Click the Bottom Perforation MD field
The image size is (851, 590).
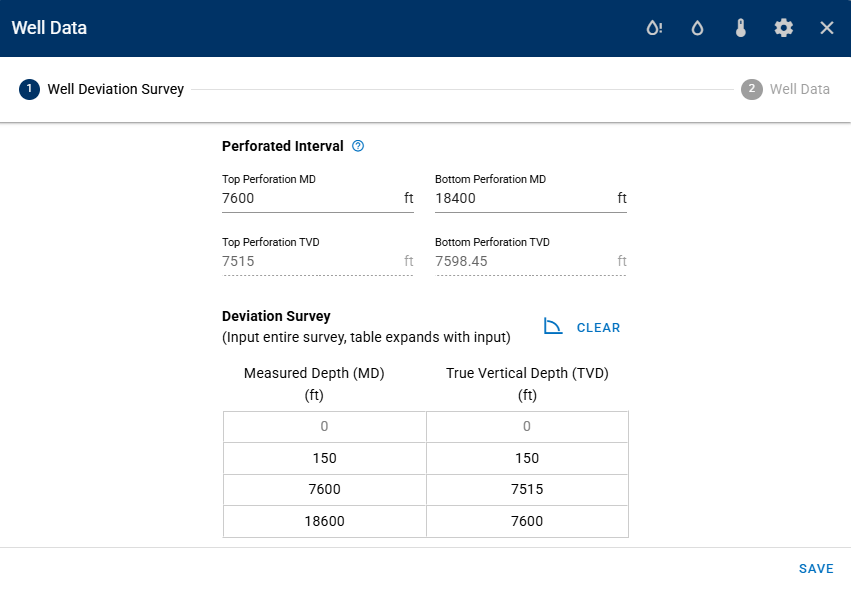tap(523, 198)
